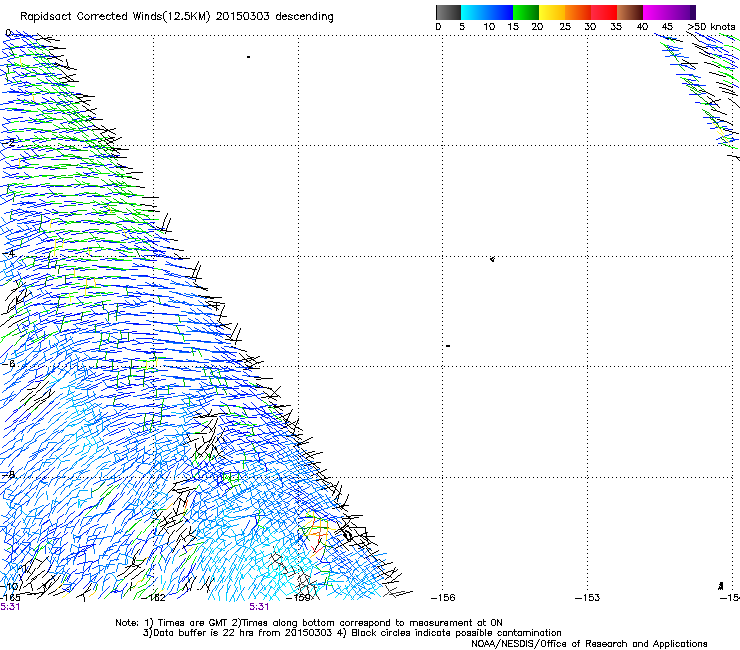Pick the dark purple 45-50 knots legend segment
This screenshot has height=650, width=740.
pyautogui.click(x=682, y=12)
